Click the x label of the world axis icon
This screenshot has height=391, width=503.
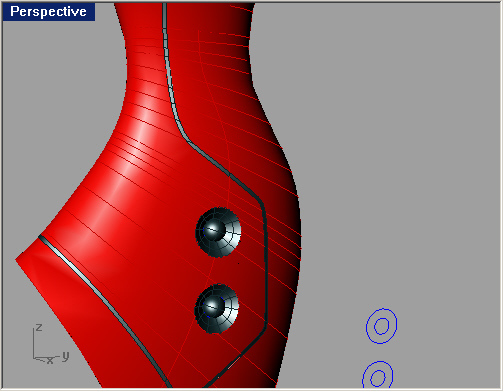tap(50, 360)
